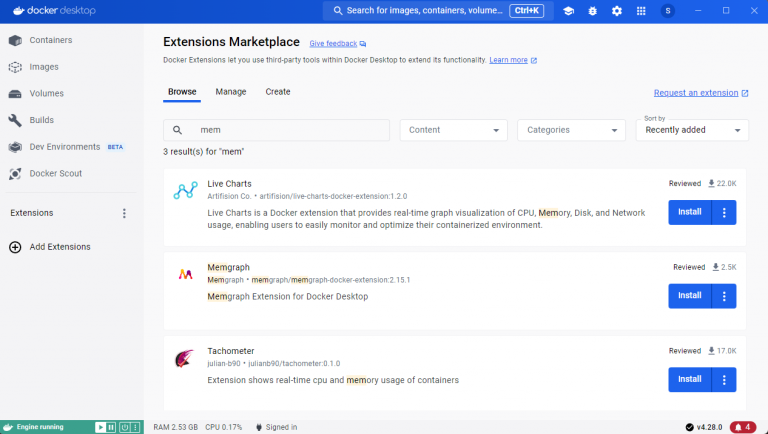Viewport: 768px width, 434px height.
Task: Pause the Docker engine from status bar
Action: click(x=112, y=427)
